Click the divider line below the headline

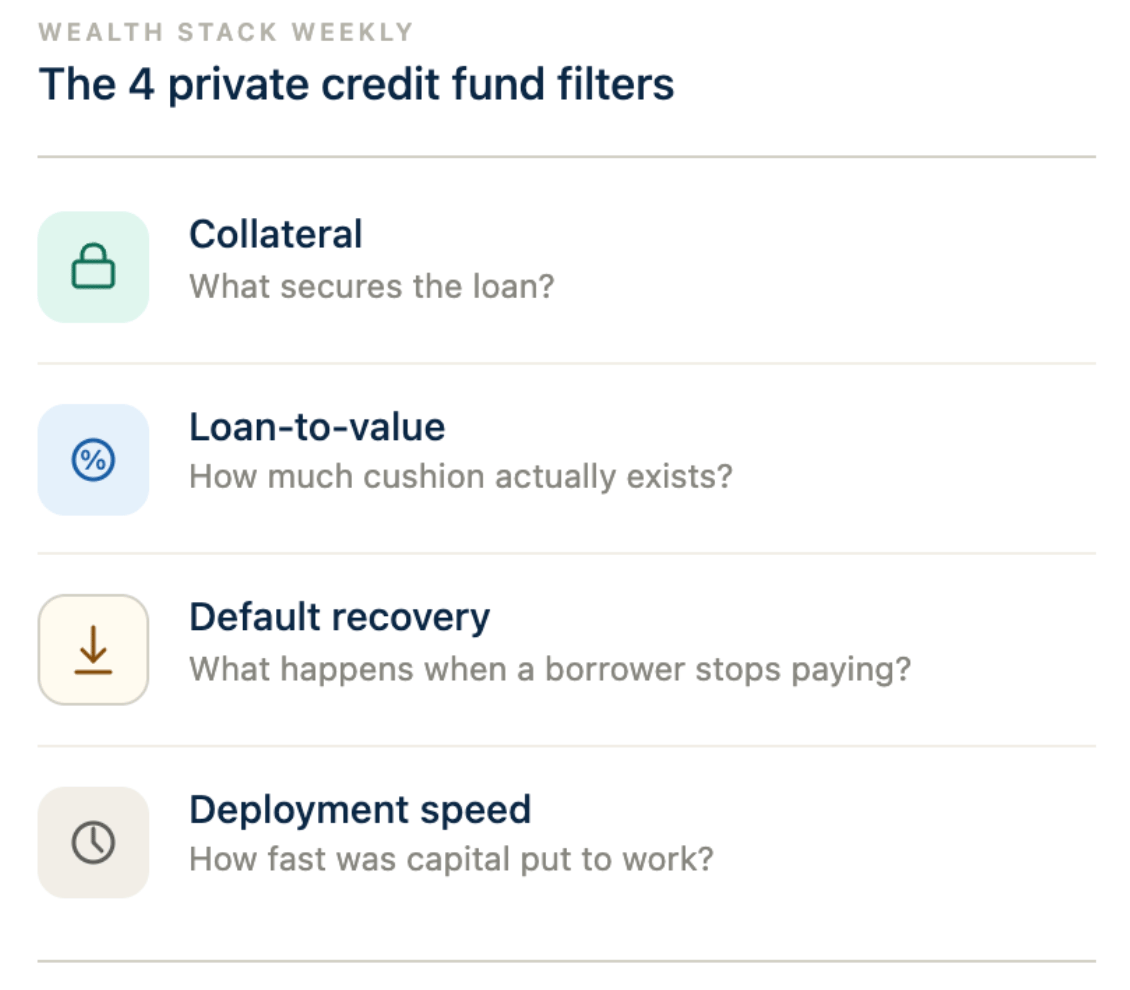(x=566, y=157)
